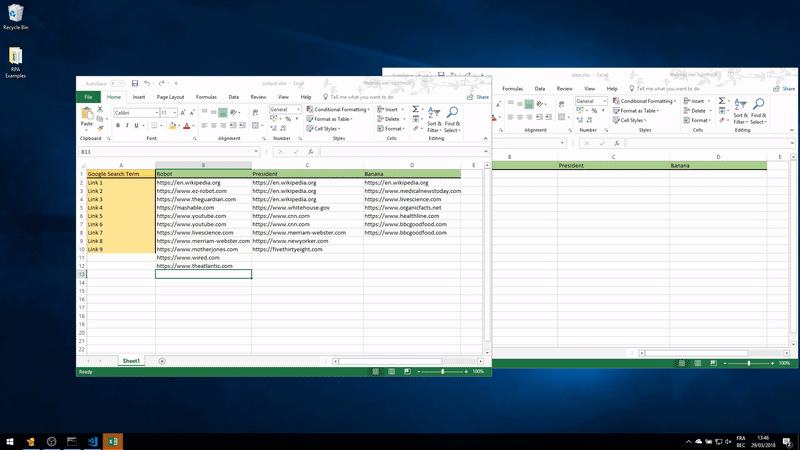Click Paste in output.xlsx ribbon
The width and height of the screenshot is (800, 450).
pyautogui.click(x=87, y=117)
